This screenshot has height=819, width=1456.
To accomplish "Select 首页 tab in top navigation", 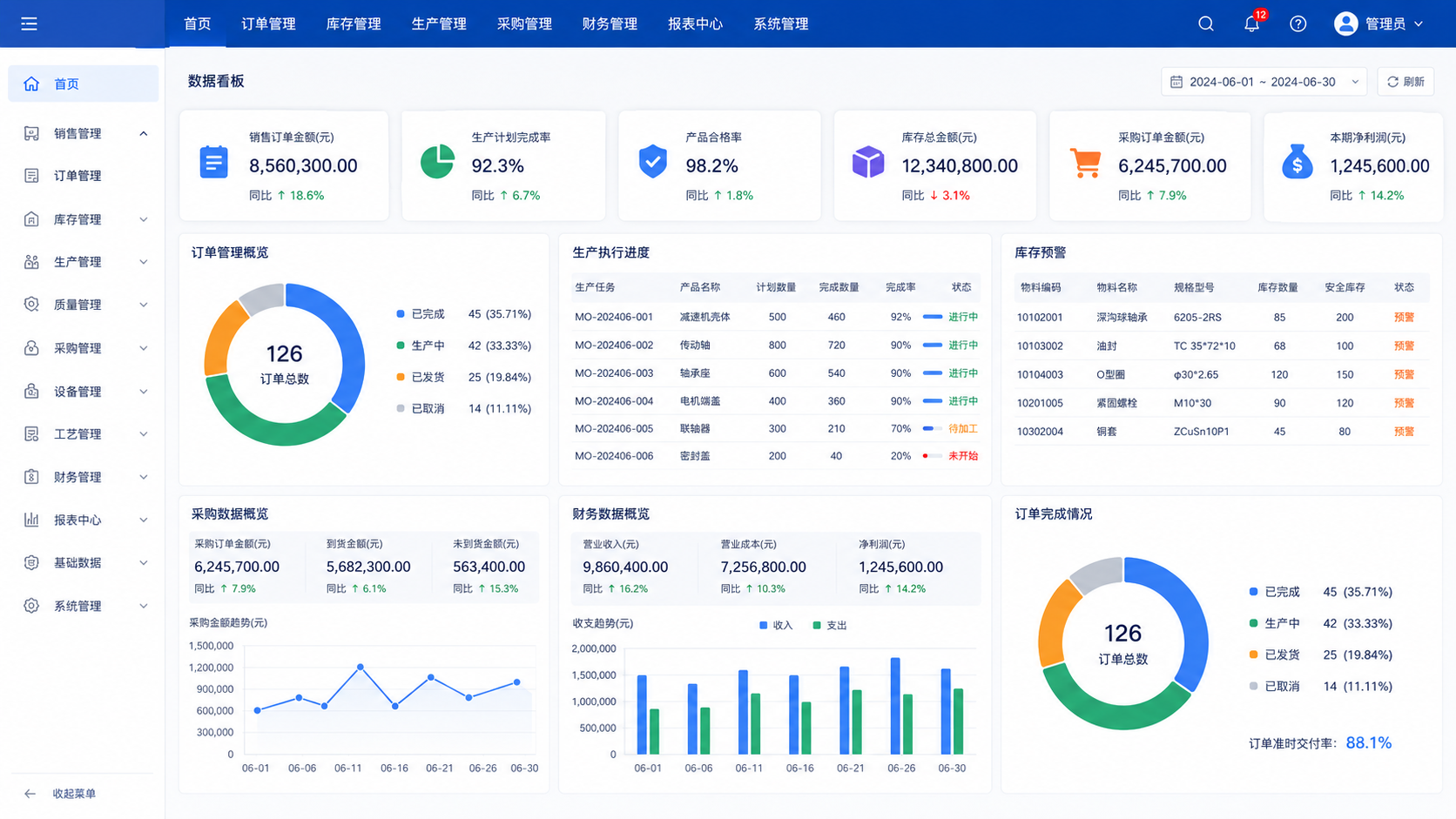I will [x=198, y=23].
